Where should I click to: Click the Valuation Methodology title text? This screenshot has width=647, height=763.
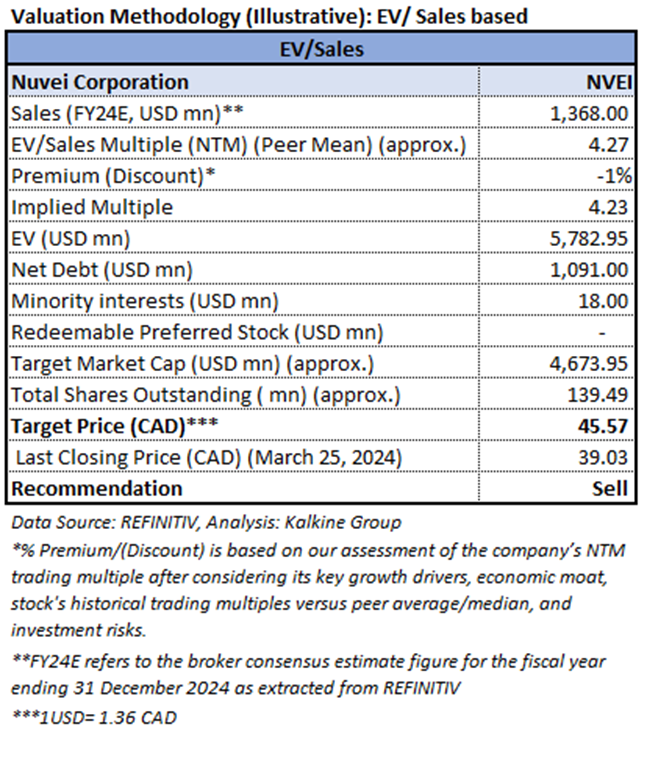tap(269, 17)
